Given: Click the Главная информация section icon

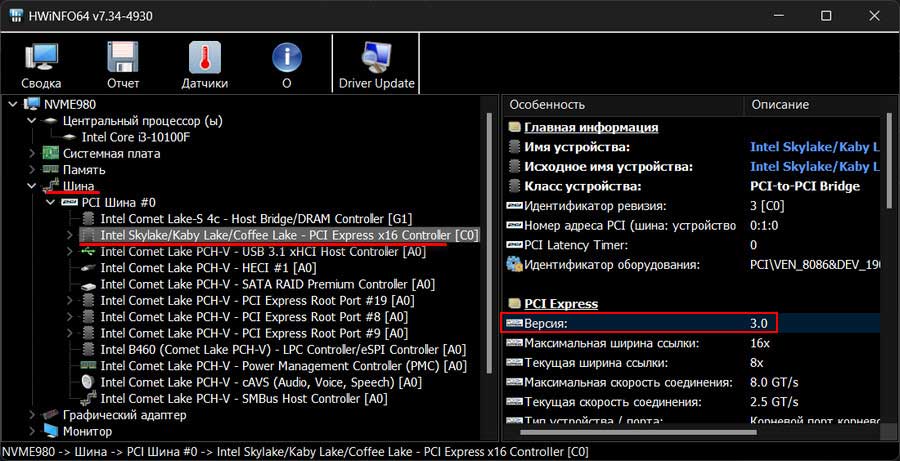Looking at the screenshot, I should click(515, 127).
